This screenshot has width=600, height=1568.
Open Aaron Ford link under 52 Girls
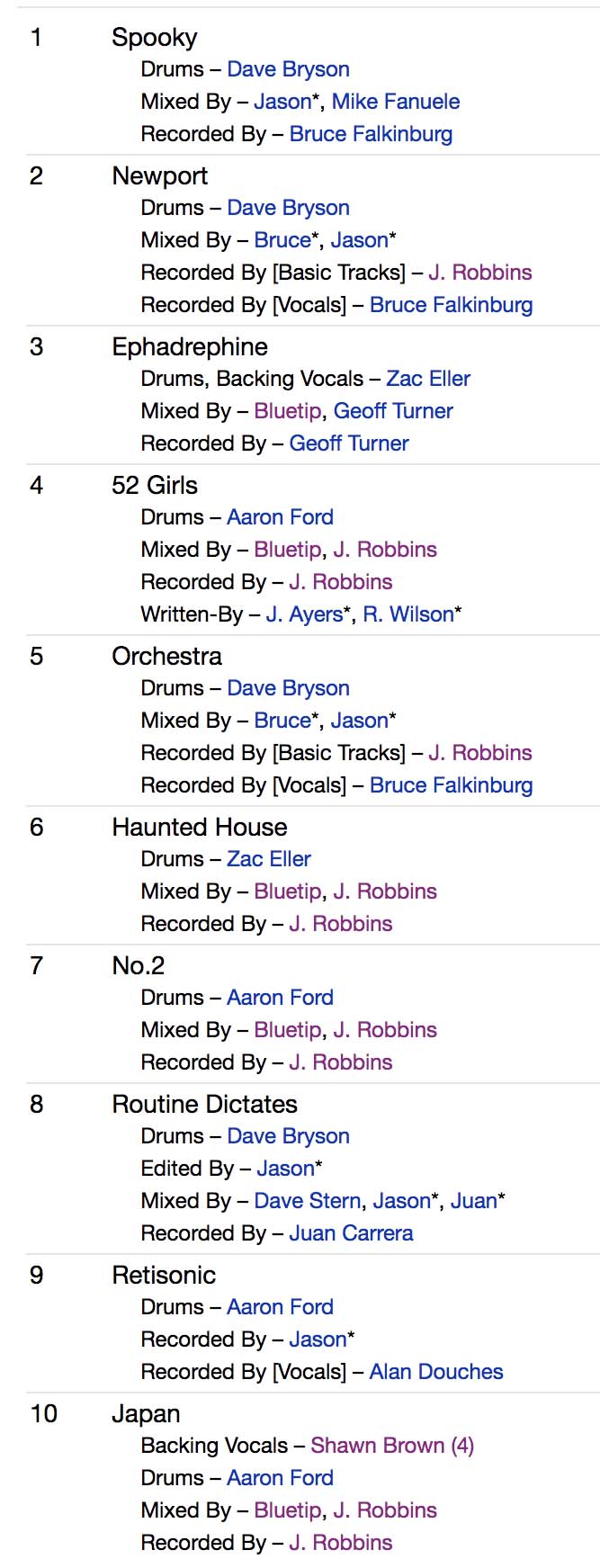tap(280, 517)
